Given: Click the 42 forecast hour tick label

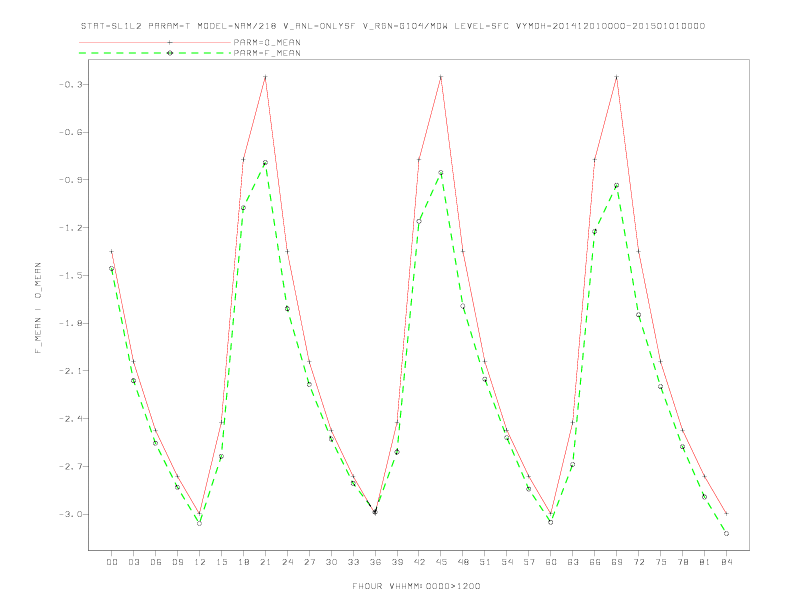Looking at the screenshot, I should (x=419, y=562).
